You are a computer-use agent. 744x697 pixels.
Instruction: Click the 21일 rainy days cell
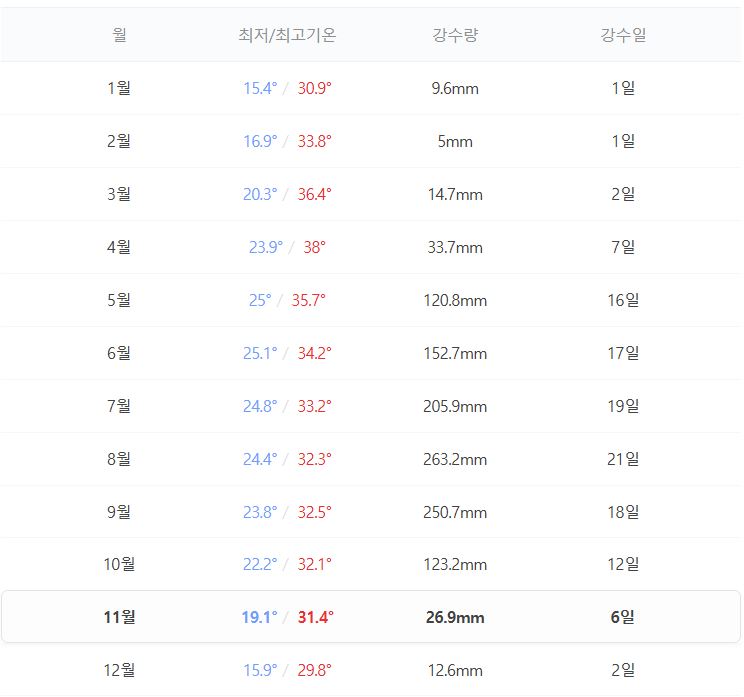(x=623, y=460)
